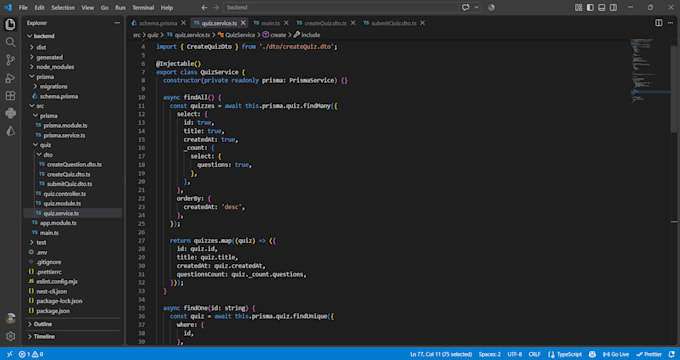Split the editor to the right
This screenshot has width=680, height=360.
(x=659, y=23)
